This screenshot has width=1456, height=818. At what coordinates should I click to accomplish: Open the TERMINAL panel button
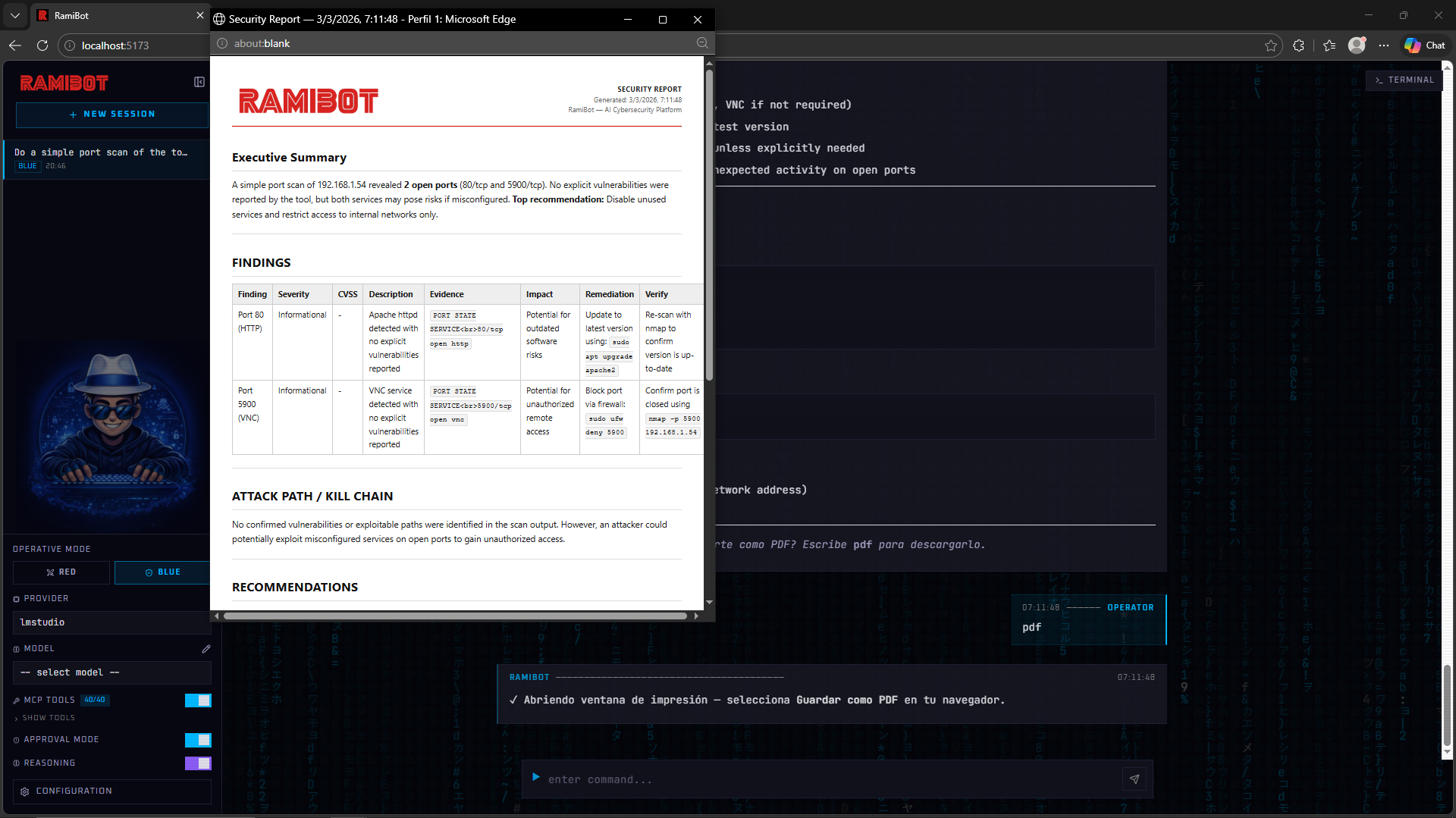[1404, 80]
